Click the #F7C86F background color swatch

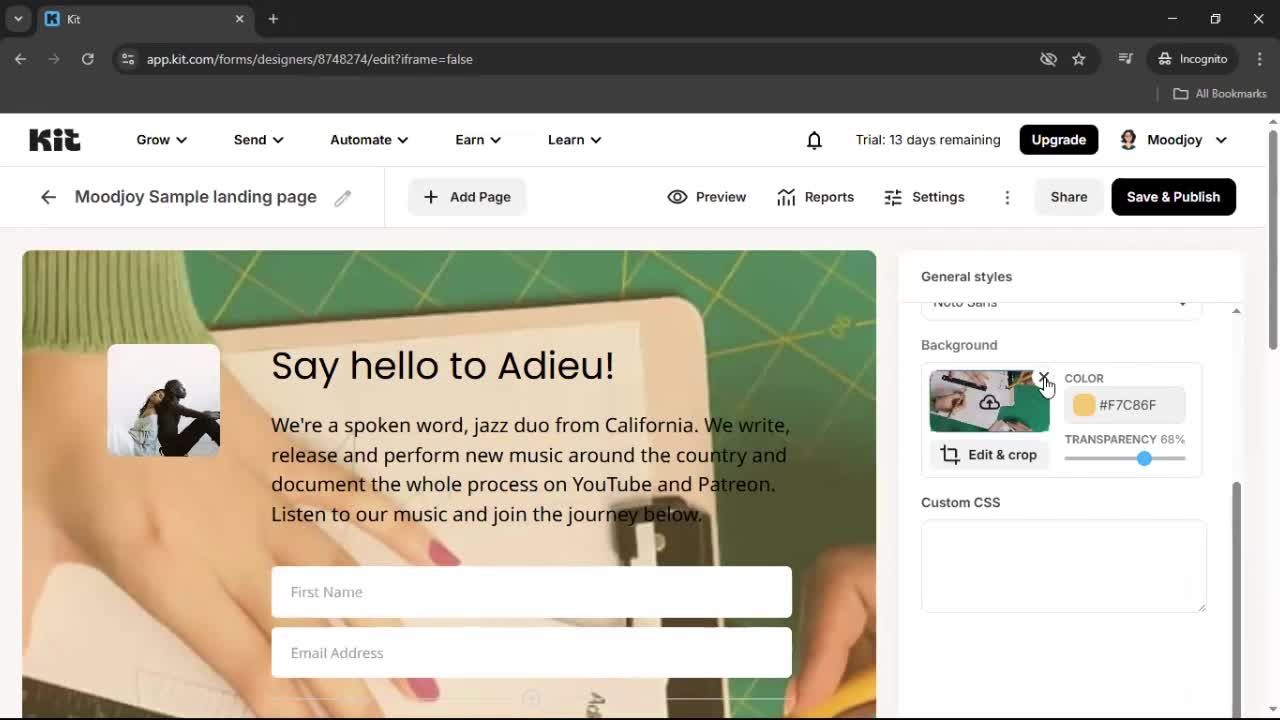click(1083, 405)
